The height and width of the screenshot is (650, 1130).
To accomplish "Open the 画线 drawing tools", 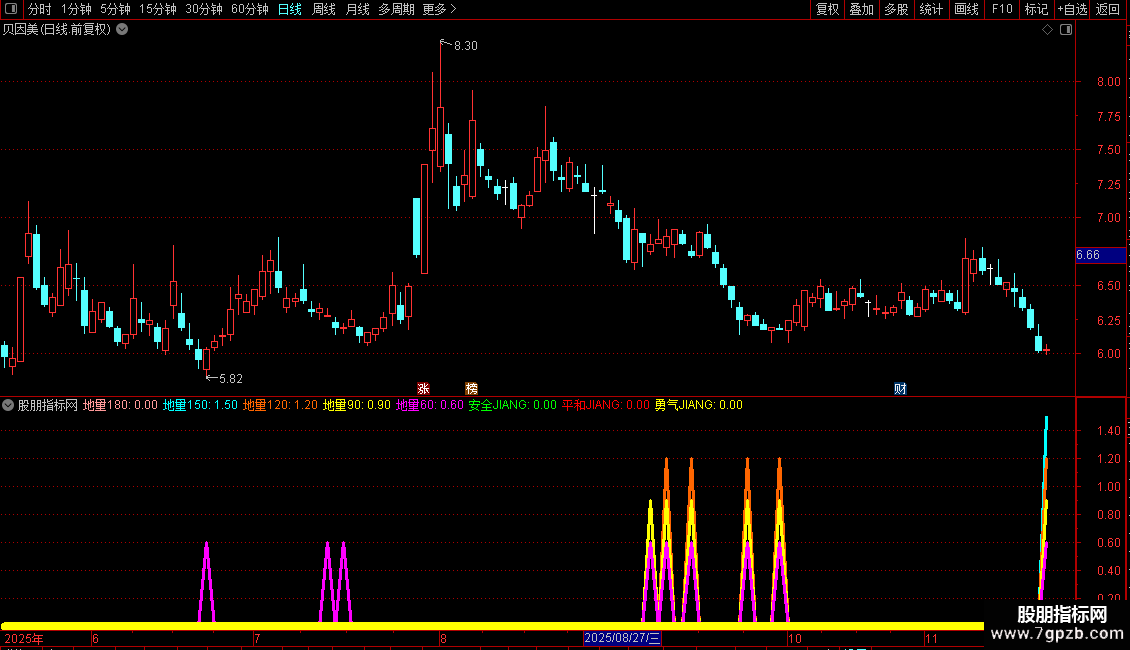I will pos(966,9).
